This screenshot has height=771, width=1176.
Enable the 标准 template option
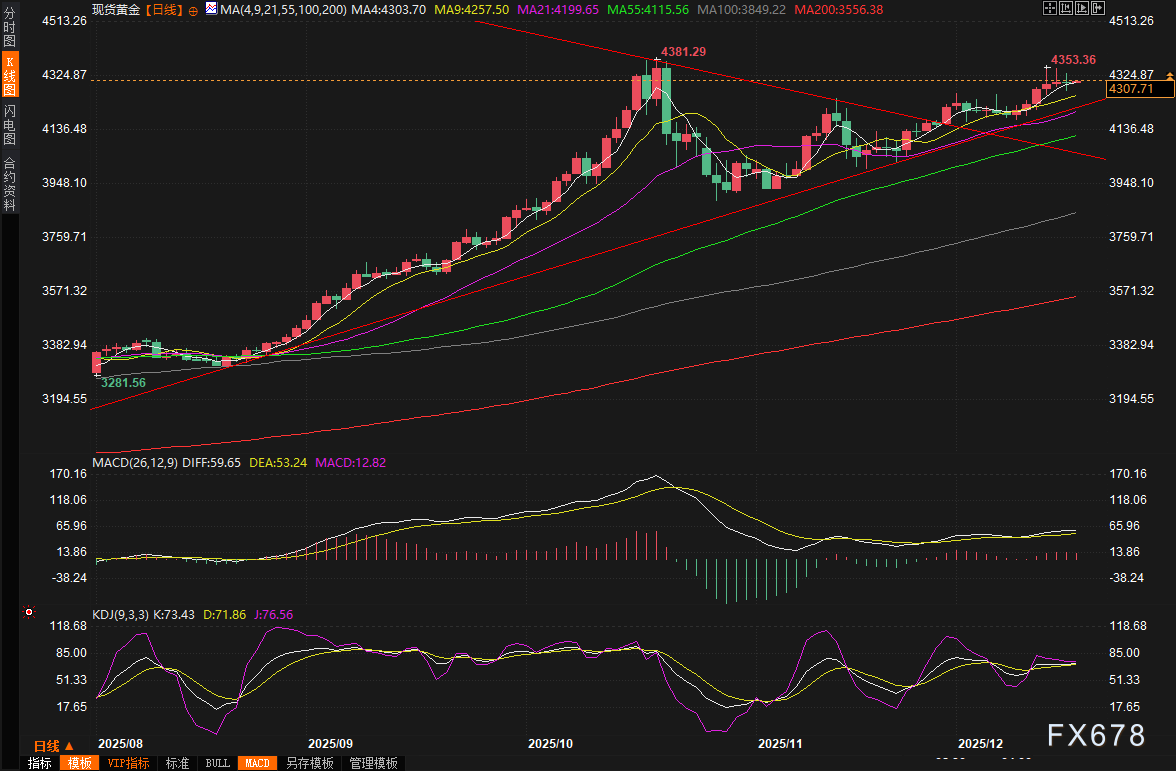pyautogui.click(x=177, y=763)
